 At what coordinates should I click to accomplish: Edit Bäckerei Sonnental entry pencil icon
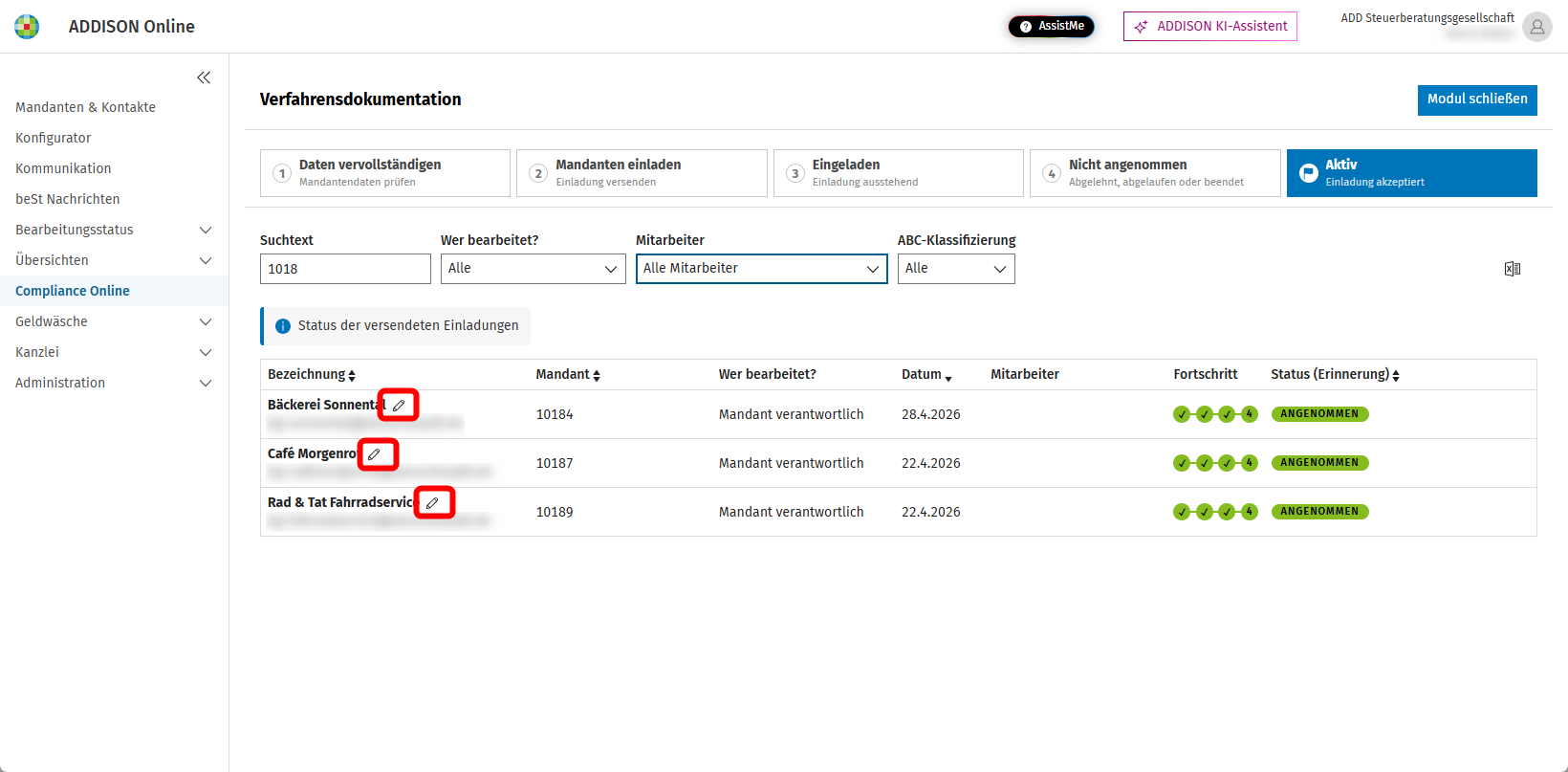(x=399, y=405)
